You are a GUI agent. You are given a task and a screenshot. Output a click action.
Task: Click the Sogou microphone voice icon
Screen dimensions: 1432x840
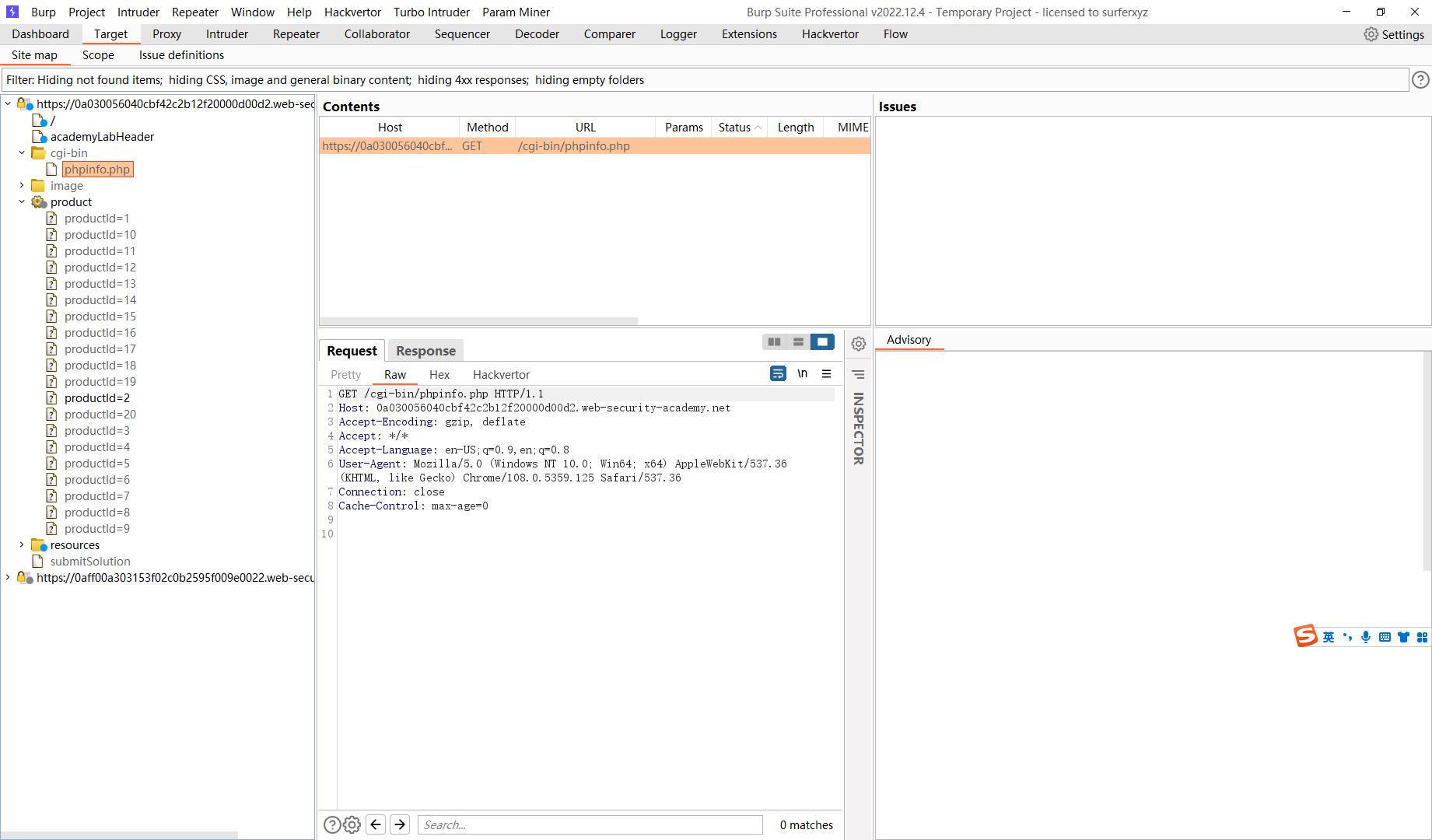coord(1366,637)
